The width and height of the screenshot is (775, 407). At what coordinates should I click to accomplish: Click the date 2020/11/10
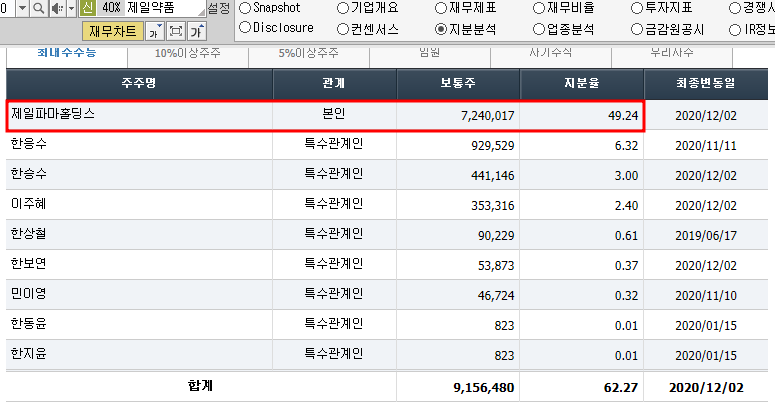[x=706, y=296]
